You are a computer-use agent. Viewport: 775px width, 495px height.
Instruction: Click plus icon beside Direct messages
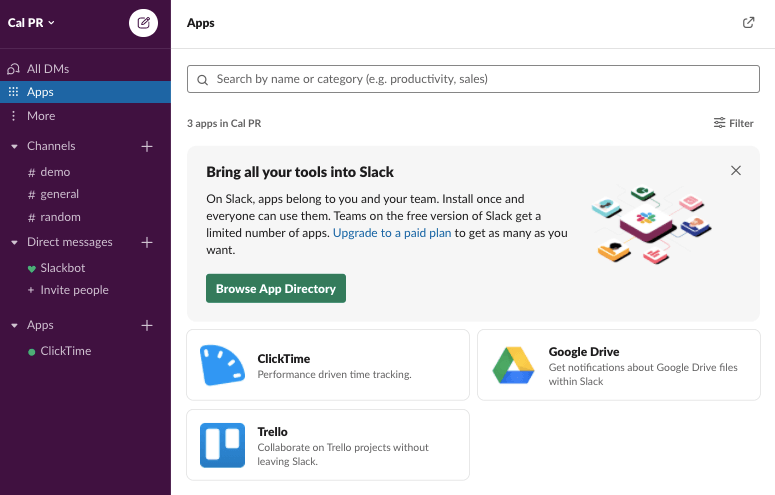[x=147, y=242]
